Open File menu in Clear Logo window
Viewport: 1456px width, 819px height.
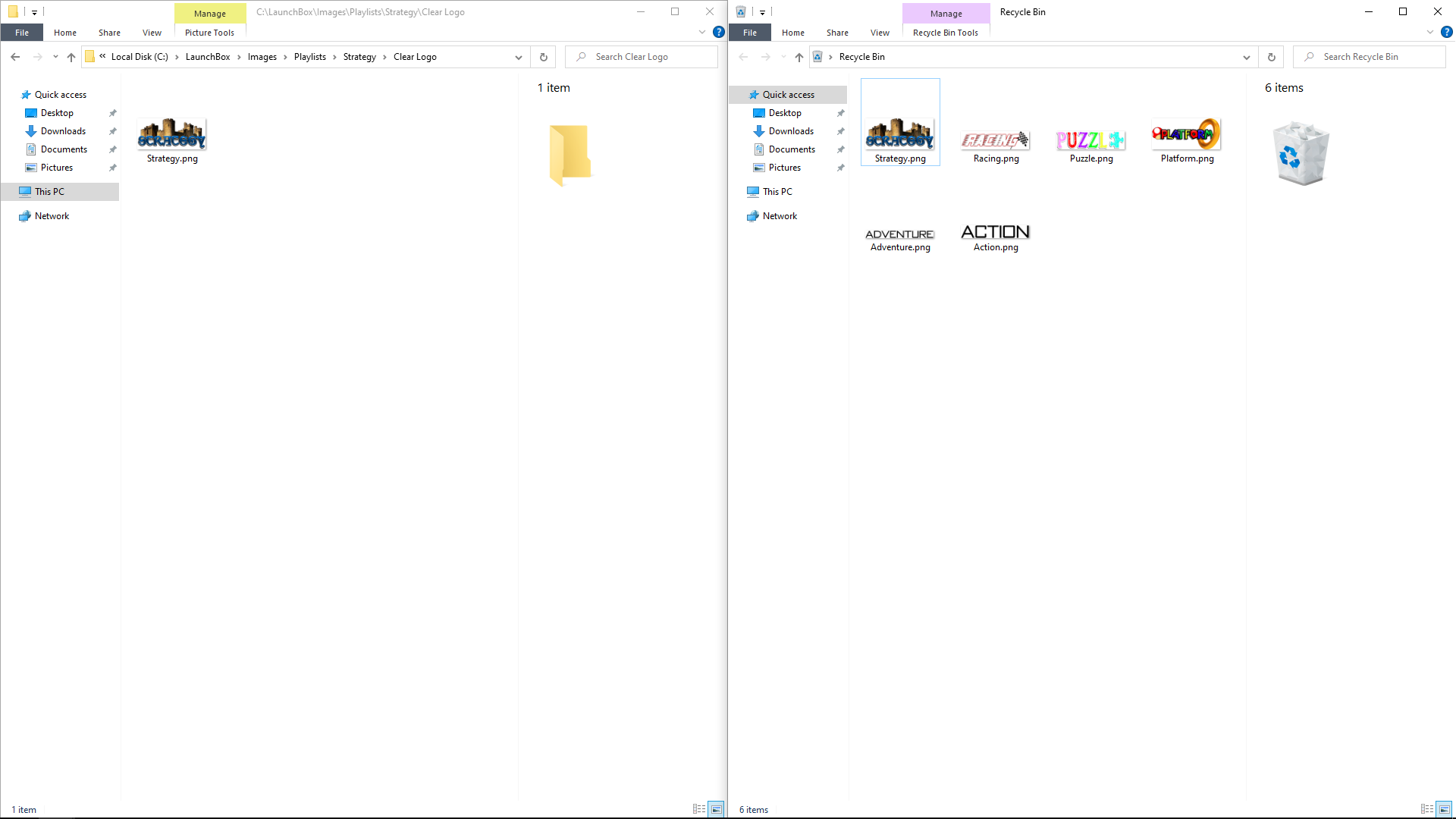tap(22, 33)
